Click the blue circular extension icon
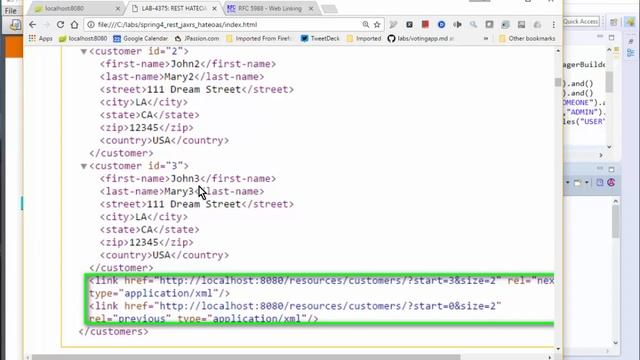640x360 pixels. point(441,24)
